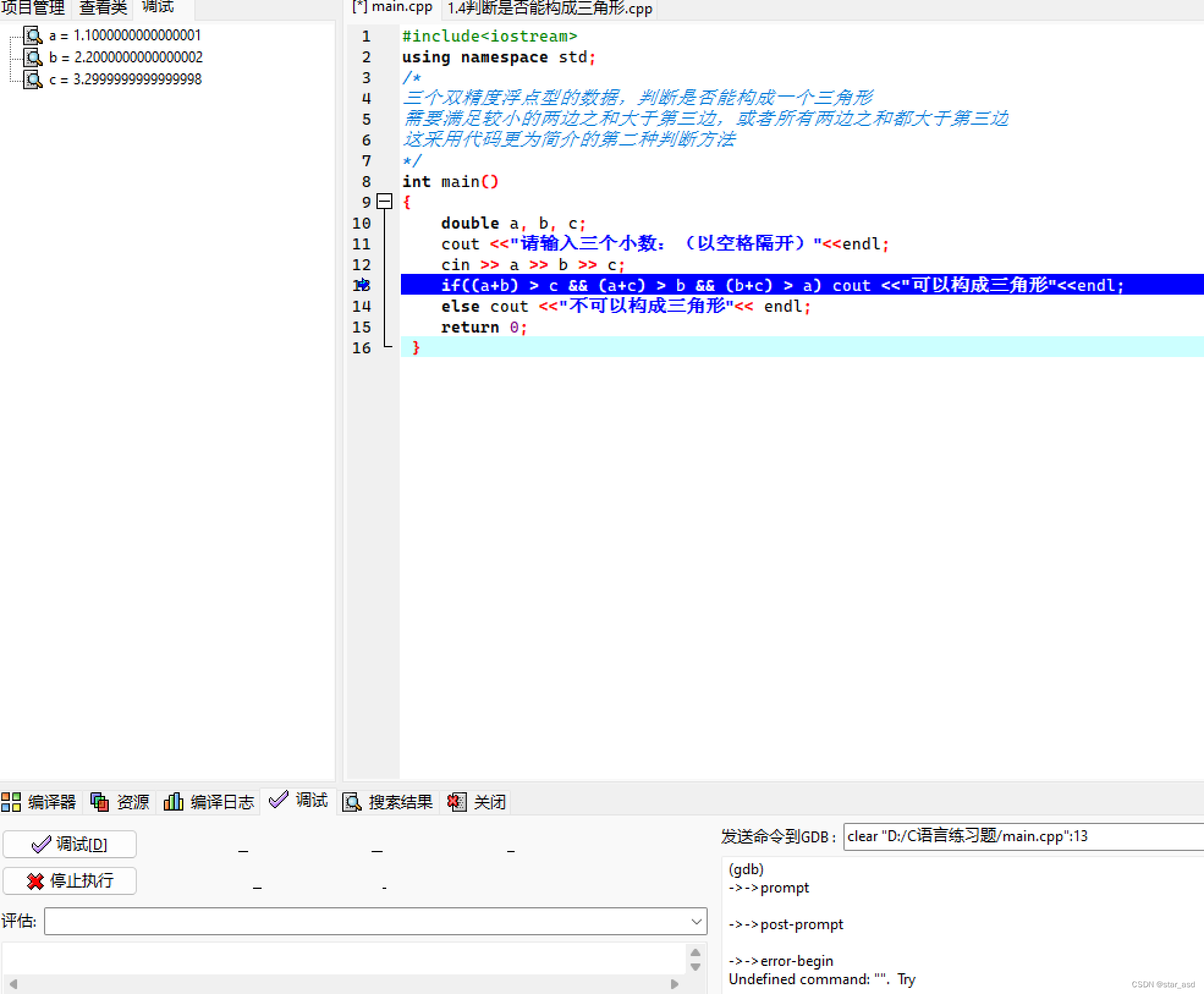Click inside the GDB command input field
The width and height of the screenshot is (1204, 994).
pos(1021,837)
